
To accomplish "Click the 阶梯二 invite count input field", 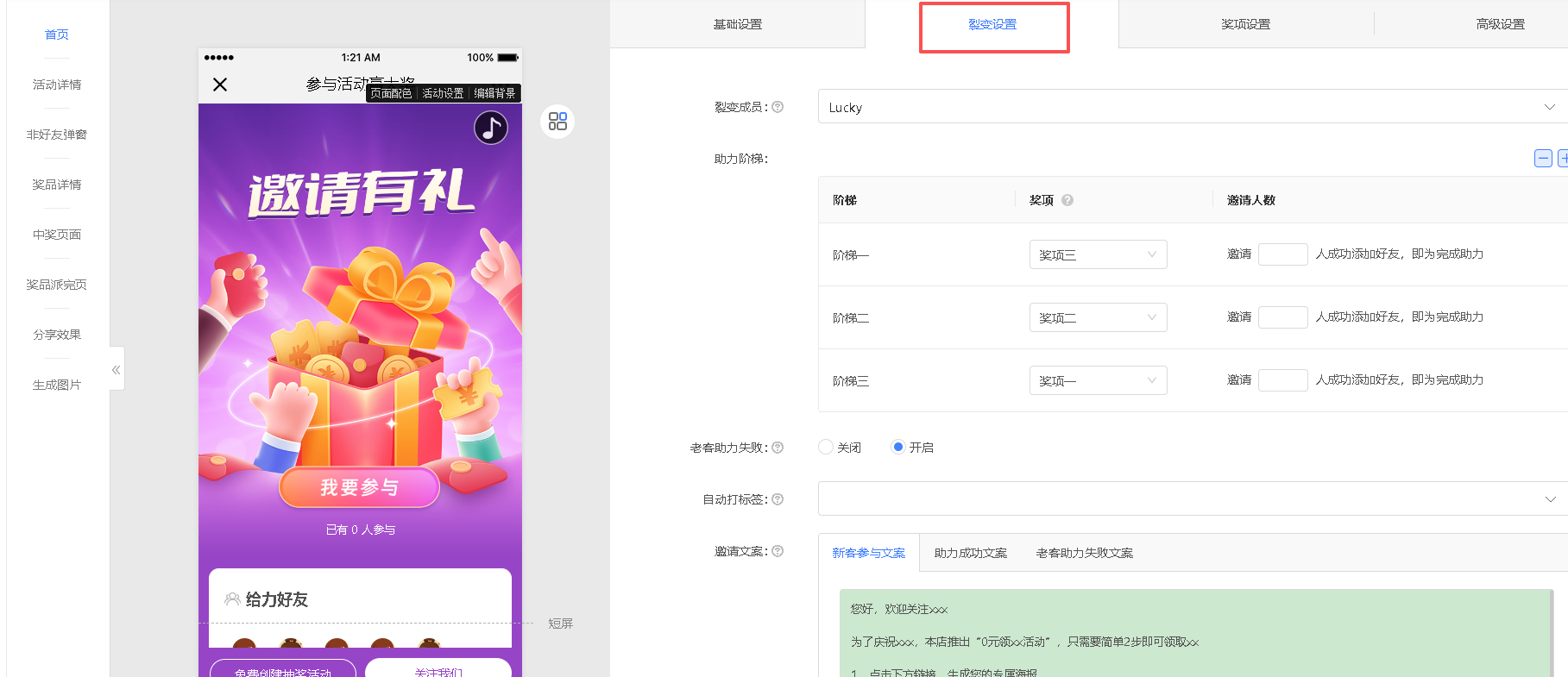I will pyautogui.click(x=1282, y=317).
